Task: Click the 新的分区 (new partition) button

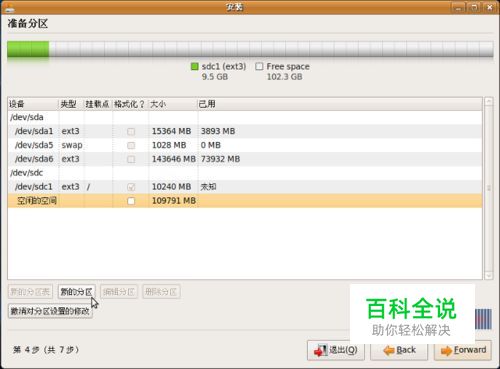Action: [x=77, y=292]
